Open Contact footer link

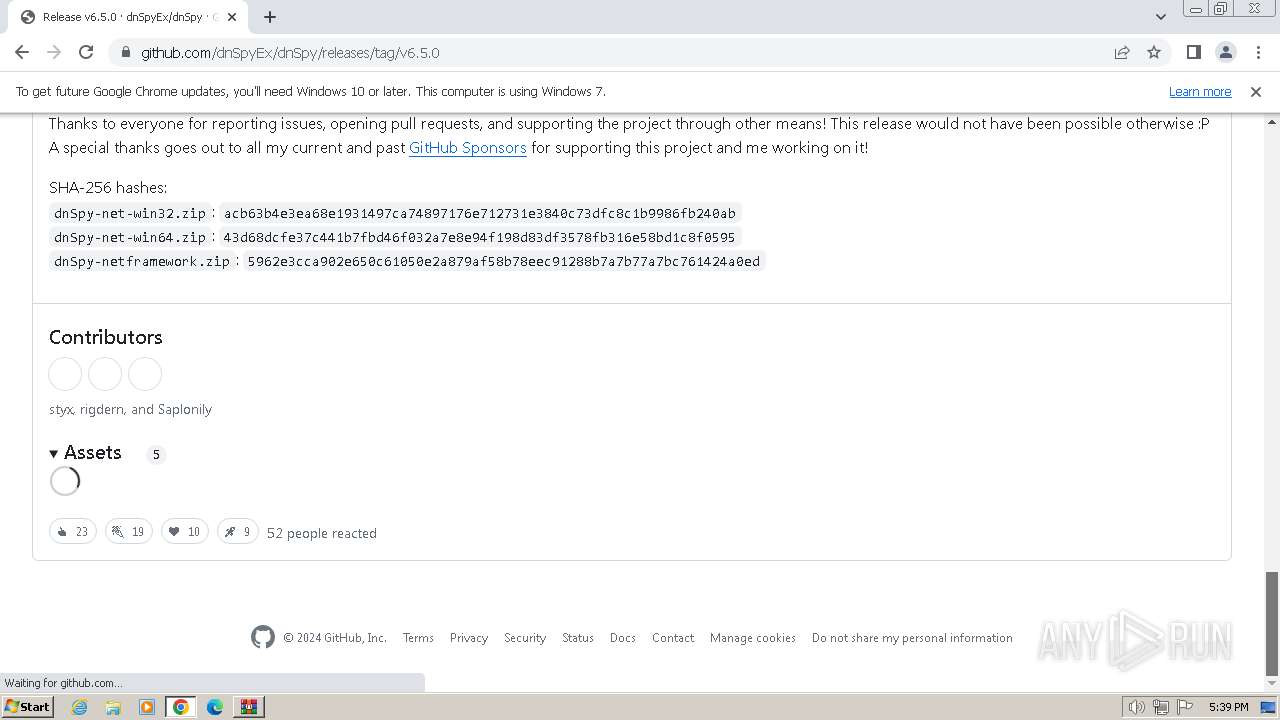[x=673, y=638]
